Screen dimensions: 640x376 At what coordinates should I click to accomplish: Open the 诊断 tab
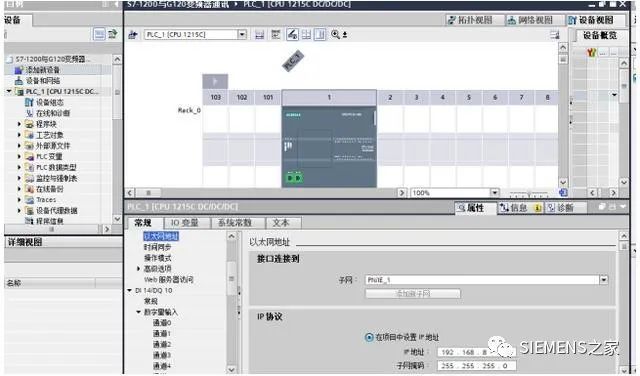565,208
